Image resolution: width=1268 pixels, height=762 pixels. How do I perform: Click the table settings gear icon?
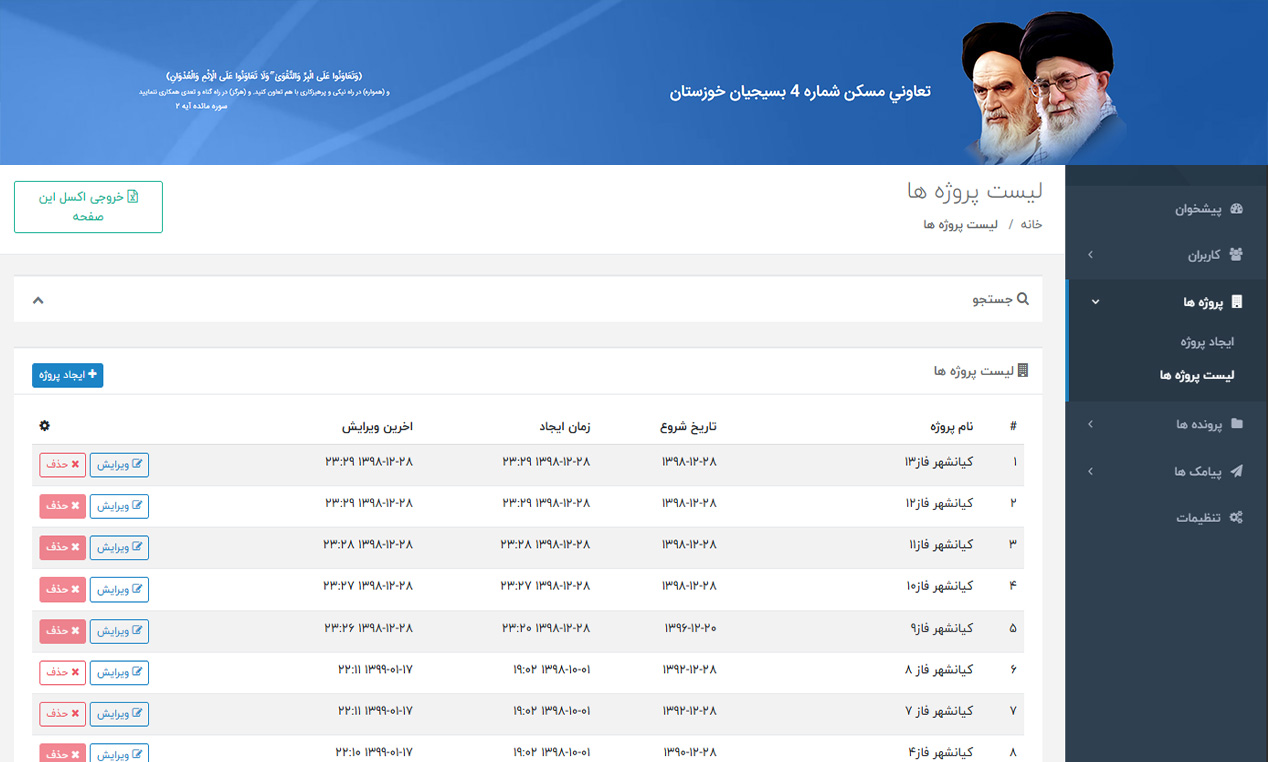44,426
